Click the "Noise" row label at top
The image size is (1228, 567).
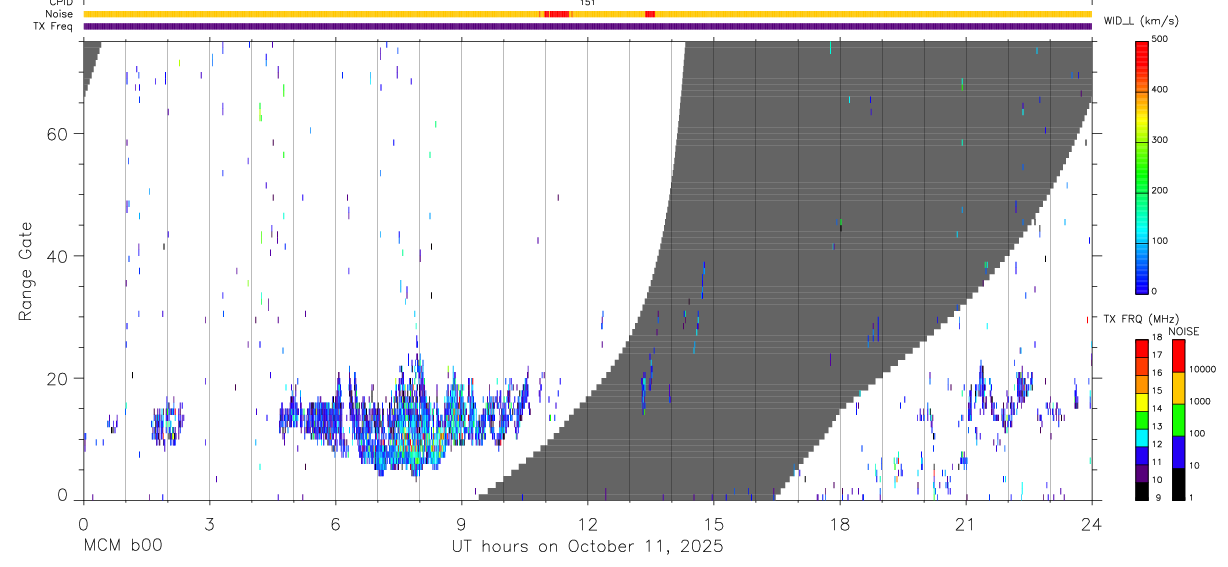59,14
